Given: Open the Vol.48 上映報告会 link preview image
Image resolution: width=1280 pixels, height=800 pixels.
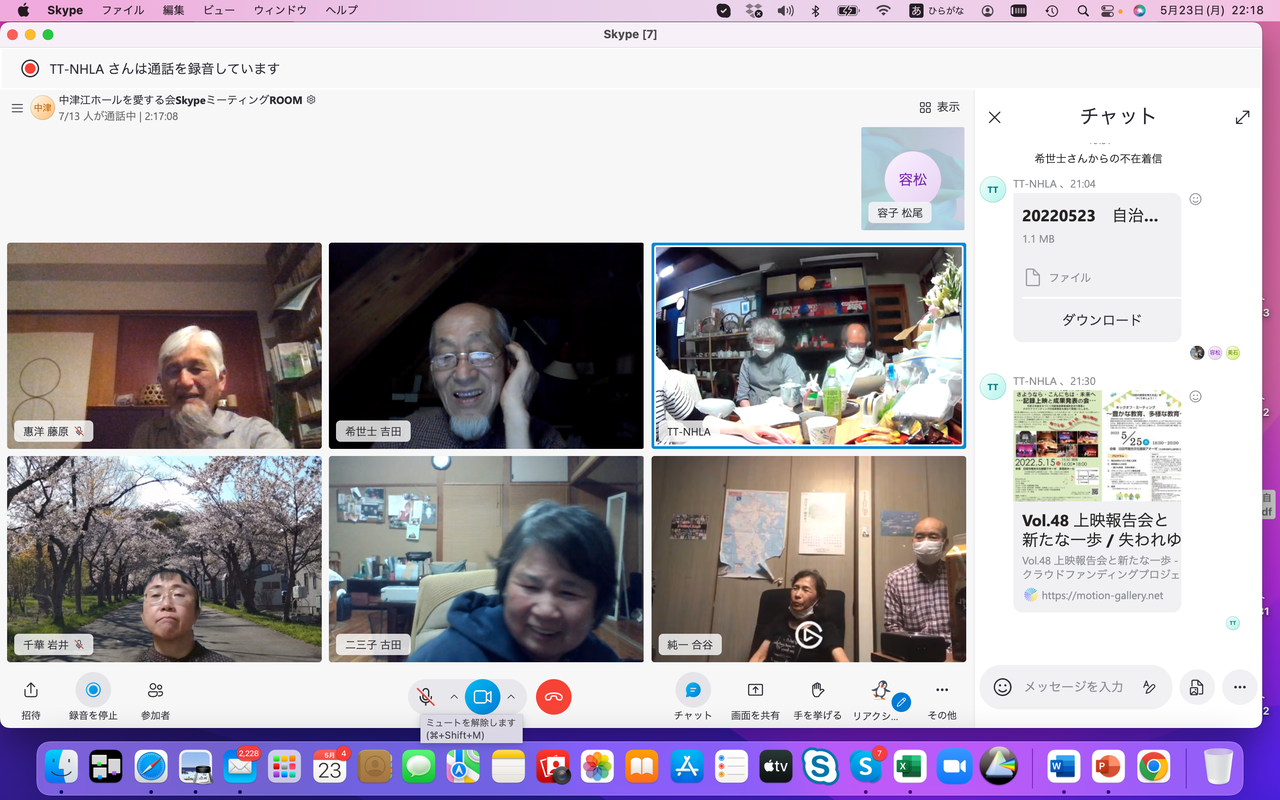Looking at the screenshot, I should click(x=1097, y=445).
